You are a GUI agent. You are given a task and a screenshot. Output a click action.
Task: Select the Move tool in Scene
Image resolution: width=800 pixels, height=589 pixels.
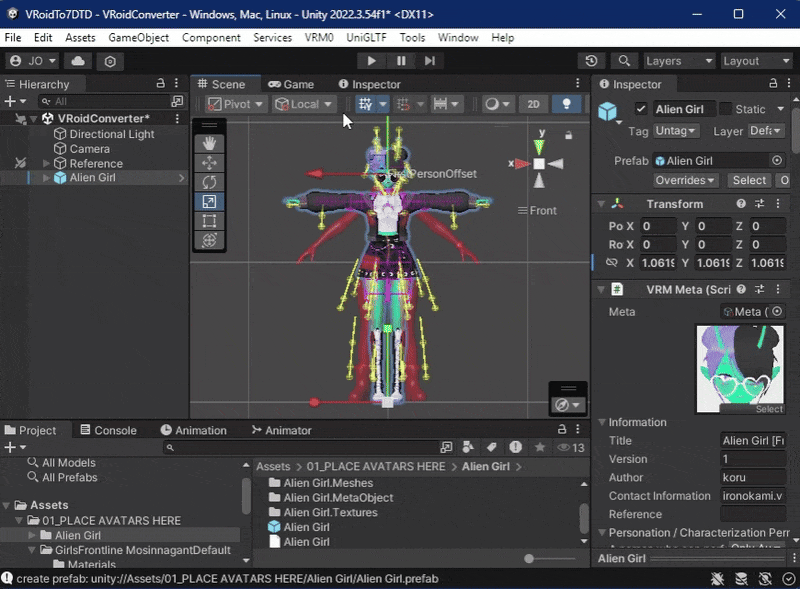click(209, 163)
